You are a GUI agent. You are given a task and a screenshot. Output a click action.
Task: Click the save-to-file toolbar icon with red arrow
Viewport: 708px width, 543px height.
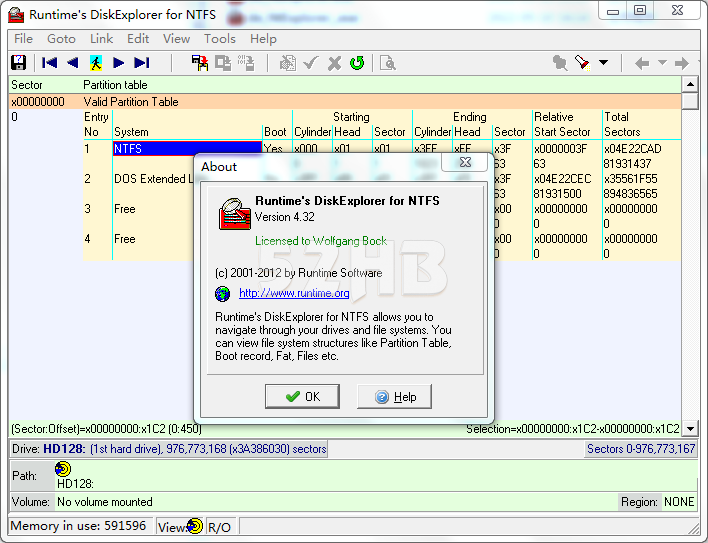(x=200, y=63)
